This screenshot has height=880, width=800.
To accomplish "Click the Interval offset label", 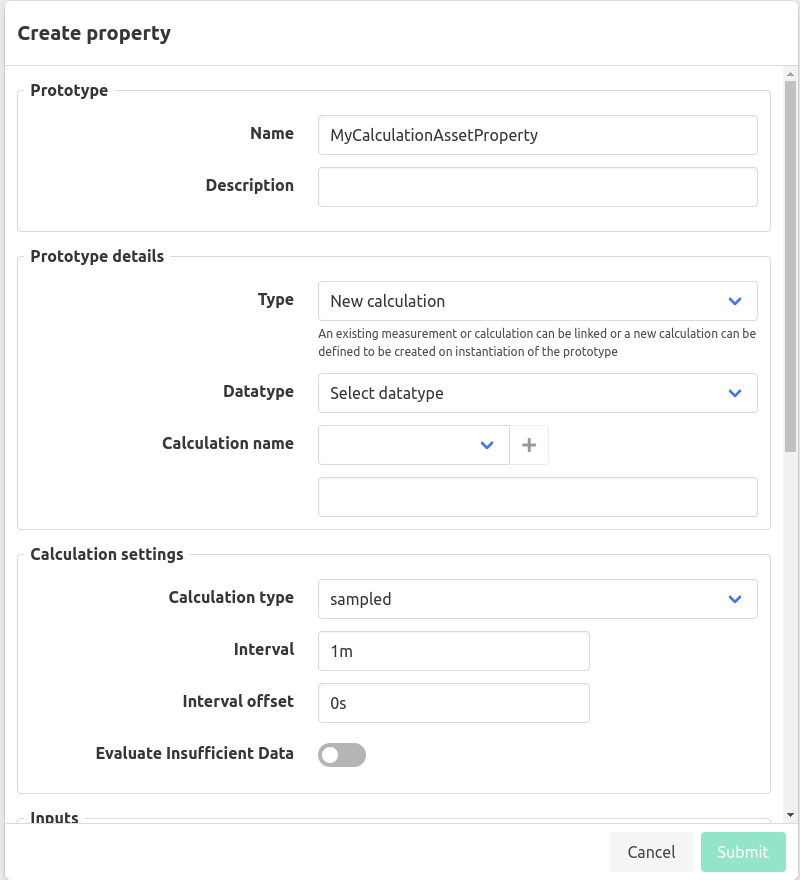I will coord(238,701).
